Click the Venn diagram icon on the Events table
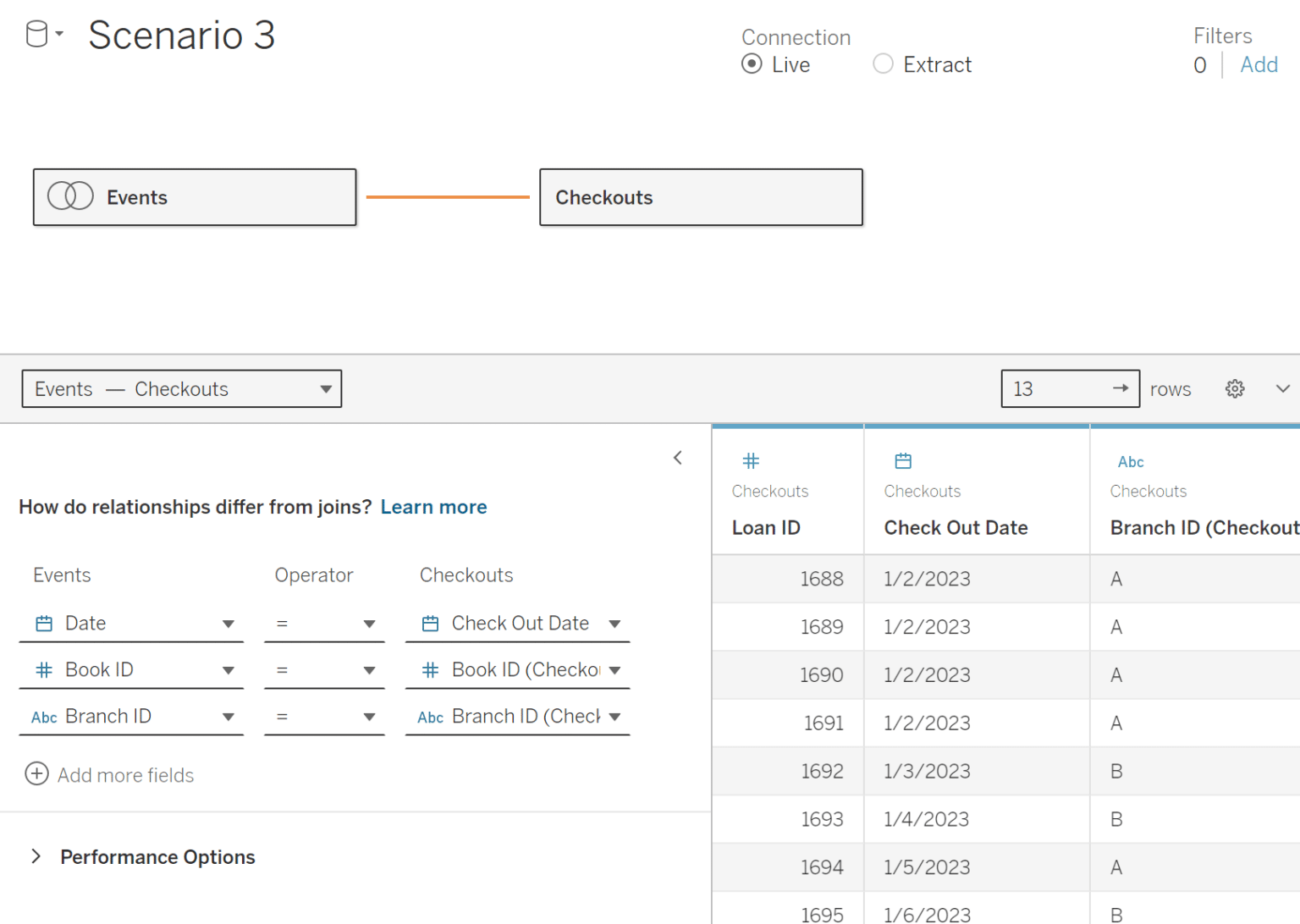1300x924 pixels. (71, 195)
